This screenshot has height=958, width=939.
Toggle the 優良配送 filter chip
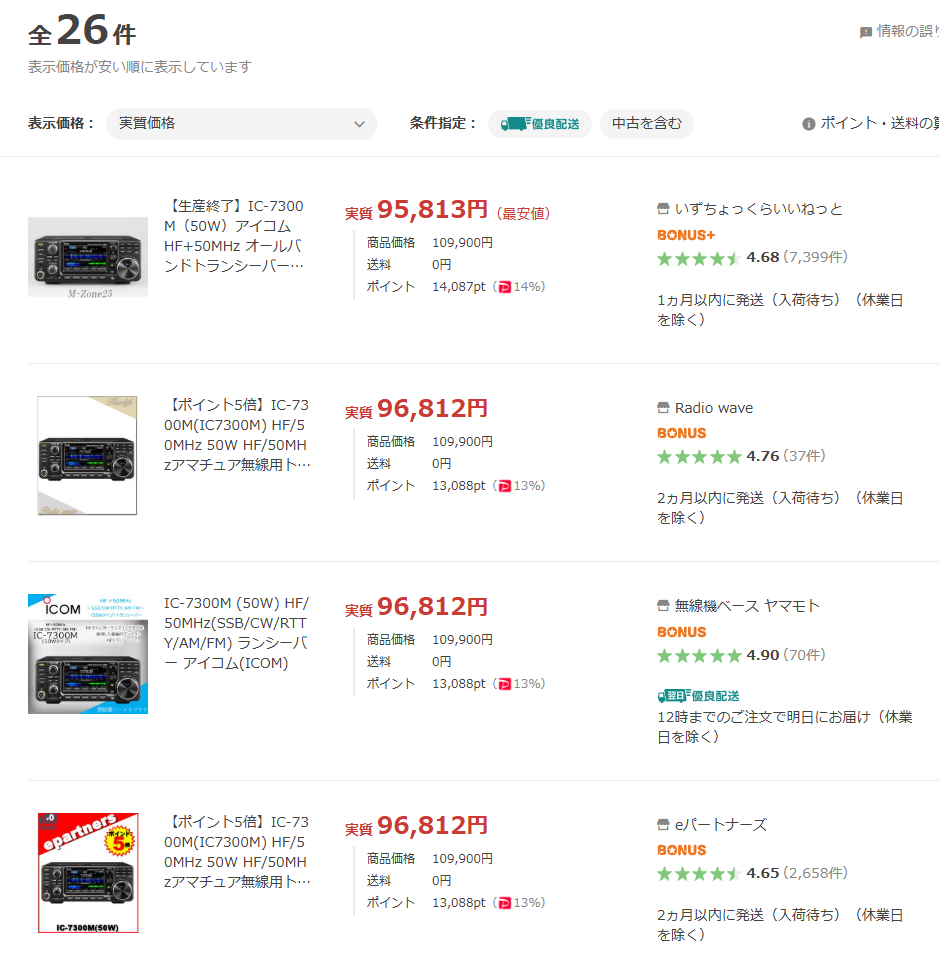point(540,124)
